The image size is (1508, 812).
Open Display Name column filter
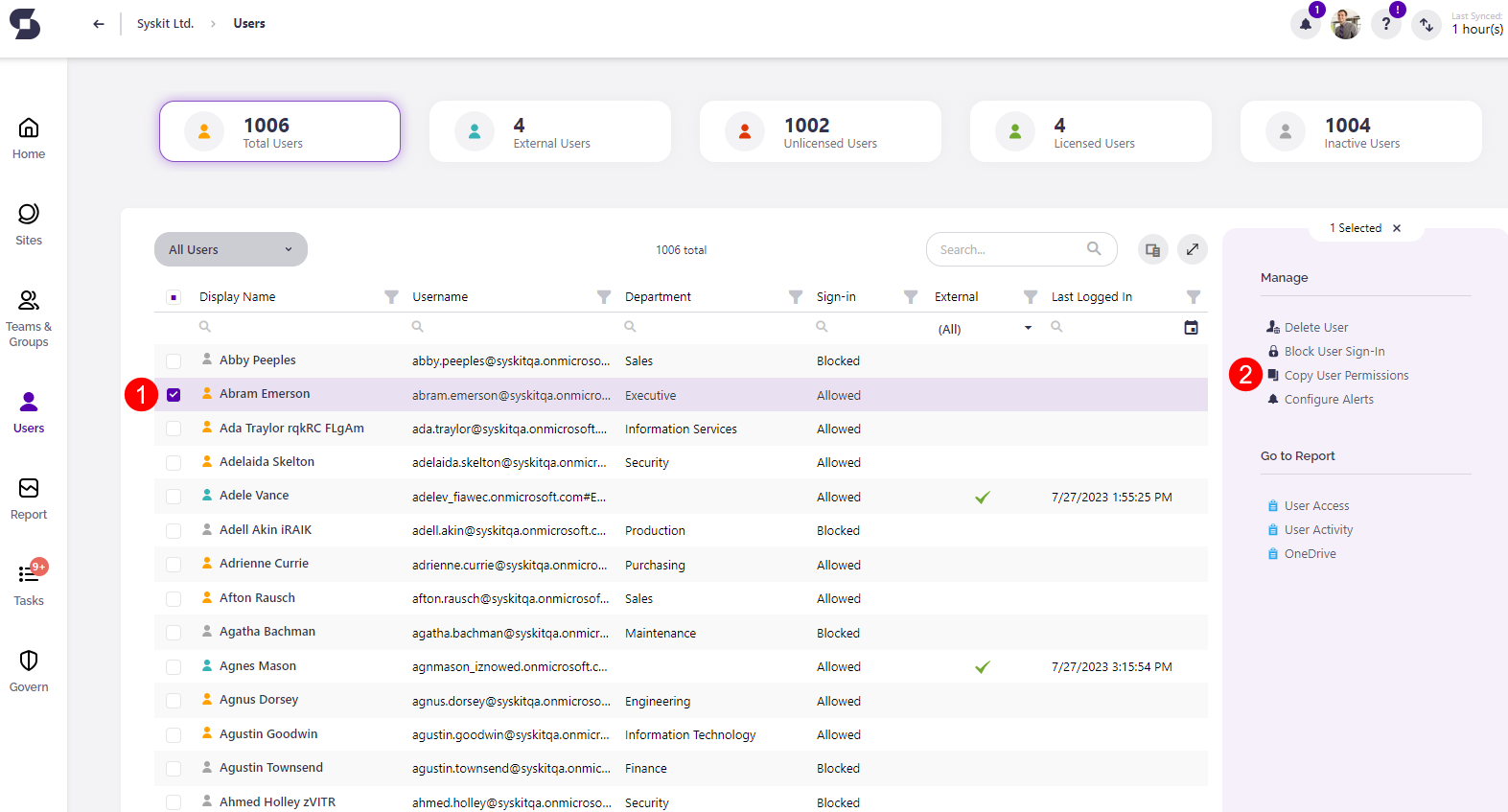point(391,297)
